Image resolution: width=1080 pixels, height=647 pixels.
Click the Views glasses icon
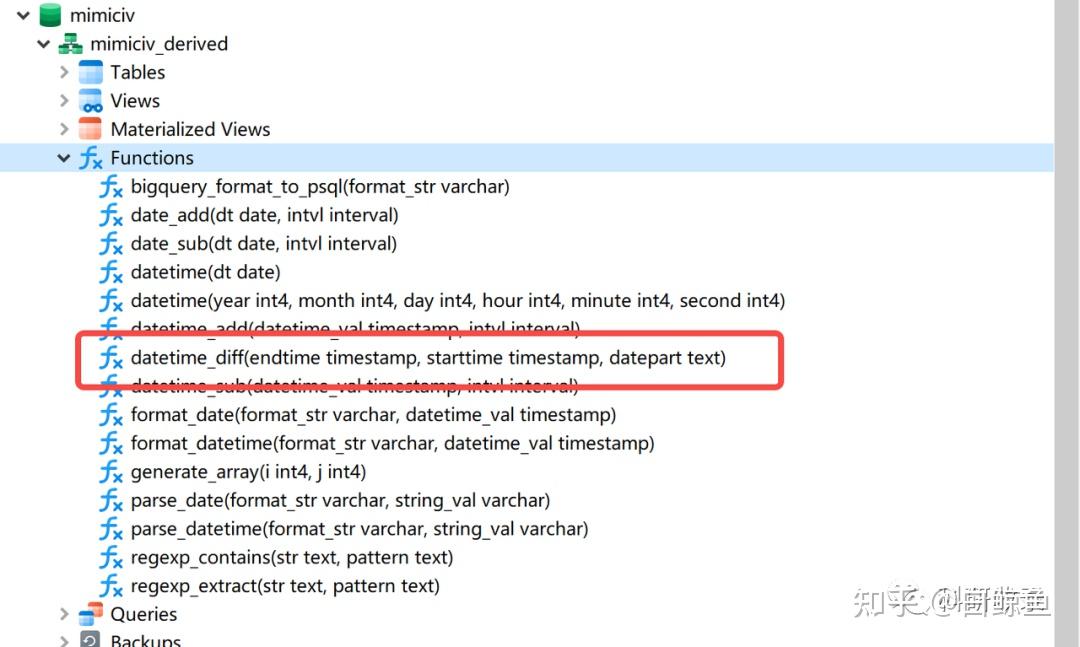[x=91, y=101]
